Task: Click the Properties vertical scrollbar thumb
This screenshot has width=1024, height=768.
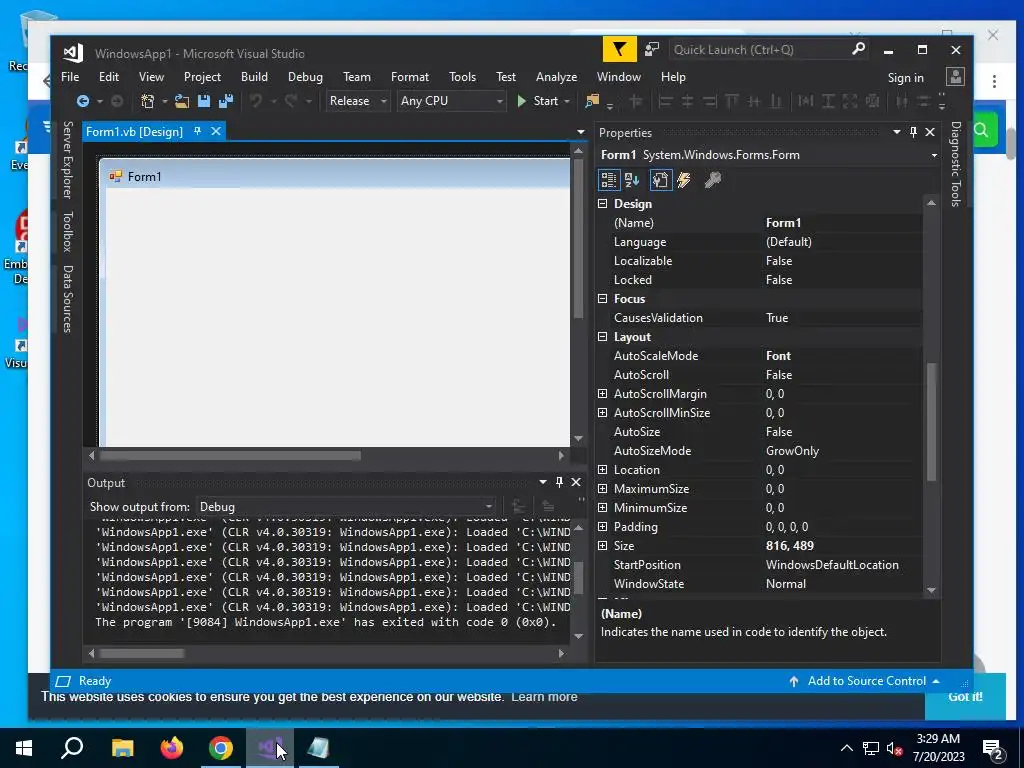Action: click(x=931, y=421)
